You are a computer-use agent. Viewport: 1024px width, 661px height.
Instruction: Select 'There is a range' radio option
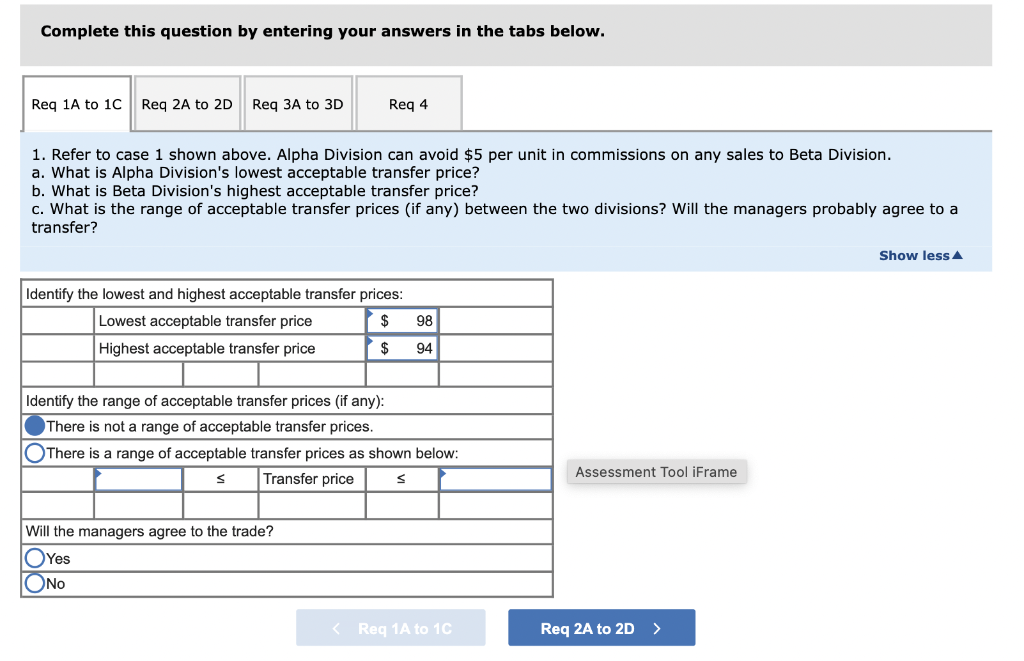(x=35, y=453)
